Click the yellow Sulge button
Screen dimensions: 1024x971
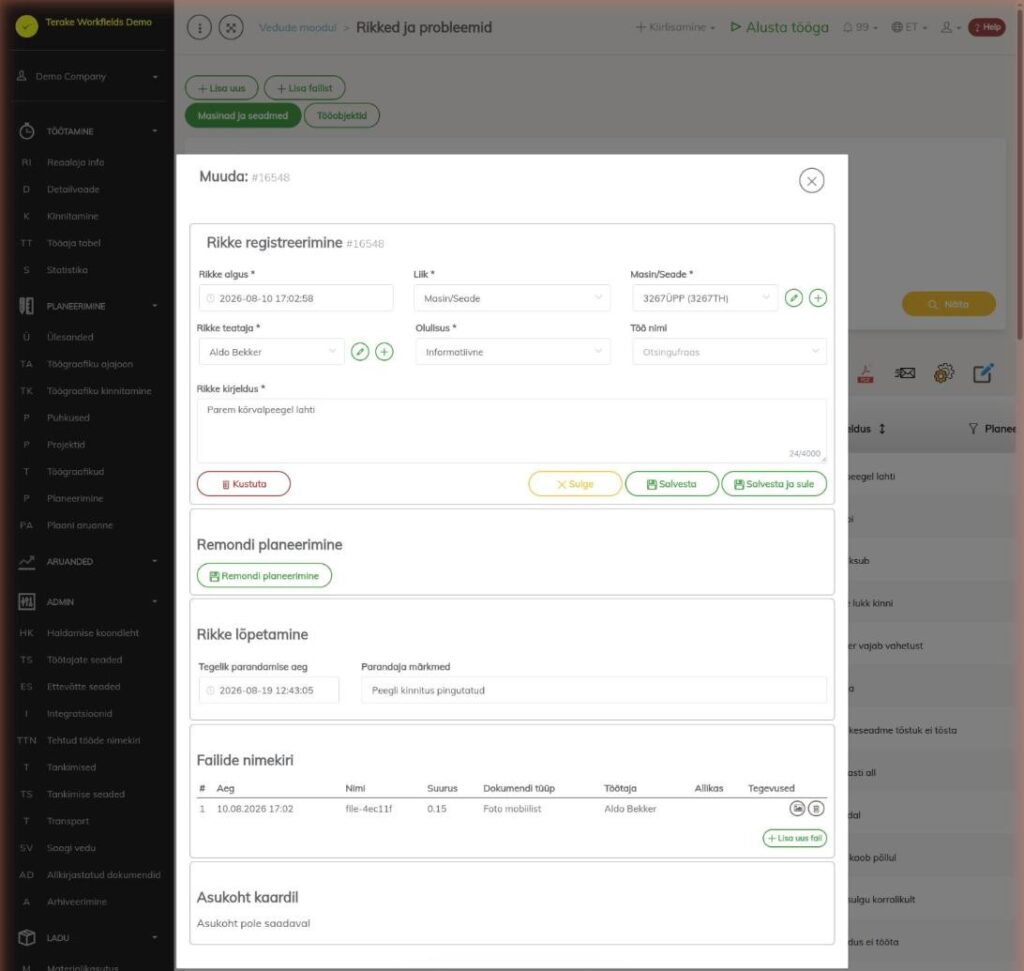[x=575, y=484]
